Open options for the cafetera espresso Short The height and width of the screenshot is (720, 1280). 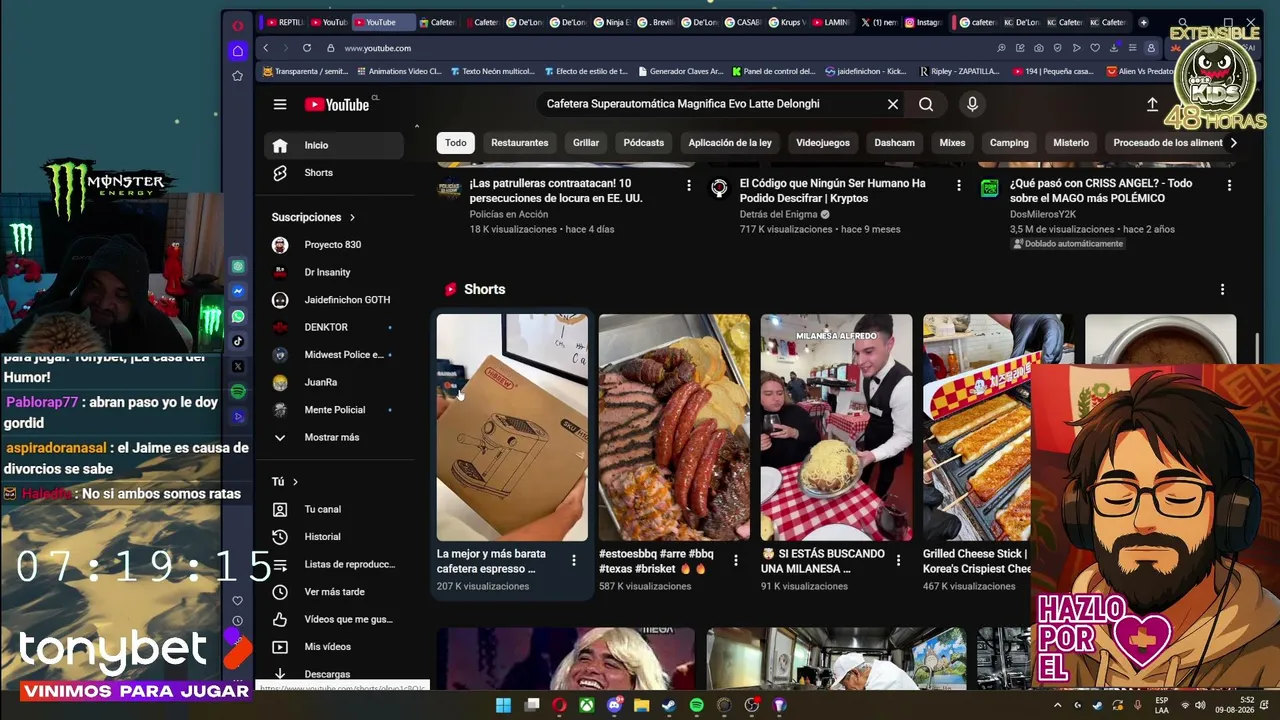[574, 561]
